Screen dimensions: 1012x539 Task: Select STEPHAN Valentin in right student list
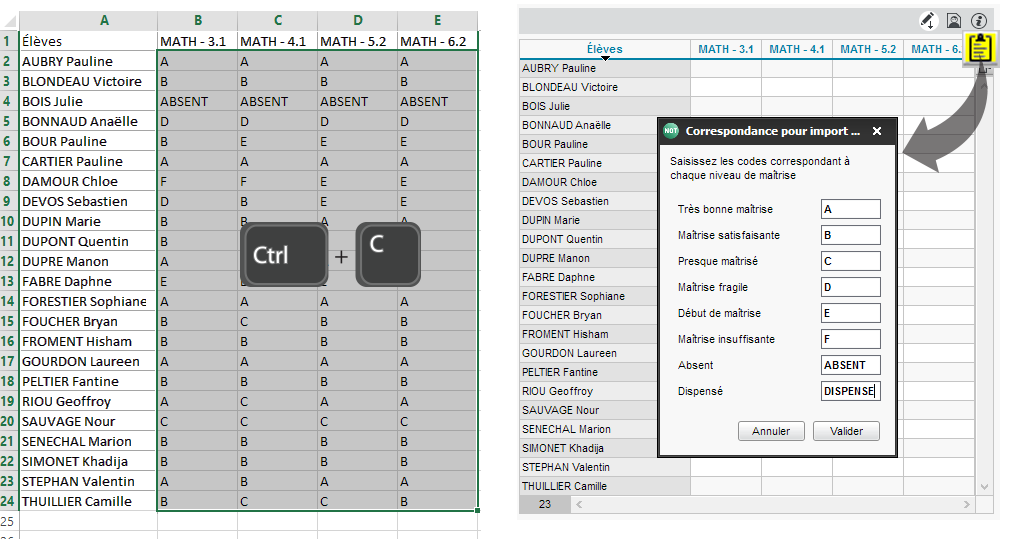coord(605,467)
